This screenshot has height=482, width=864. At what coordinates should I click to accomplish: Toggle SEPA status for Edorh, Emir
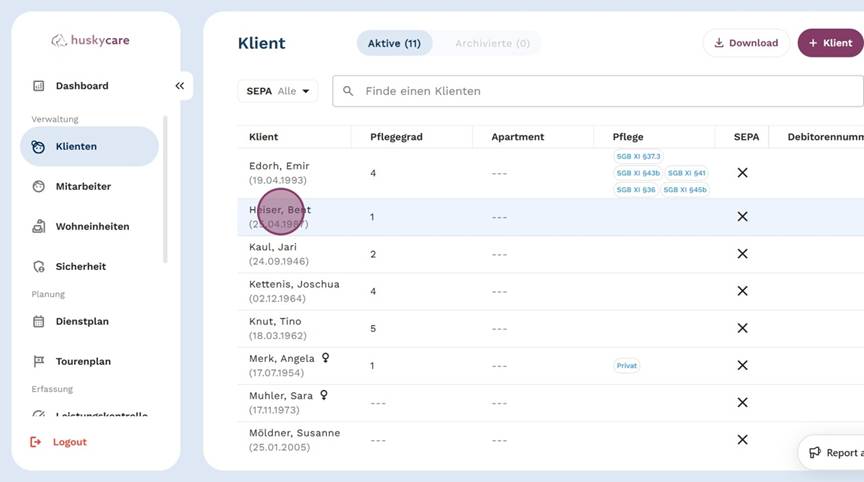click(742, 173)
